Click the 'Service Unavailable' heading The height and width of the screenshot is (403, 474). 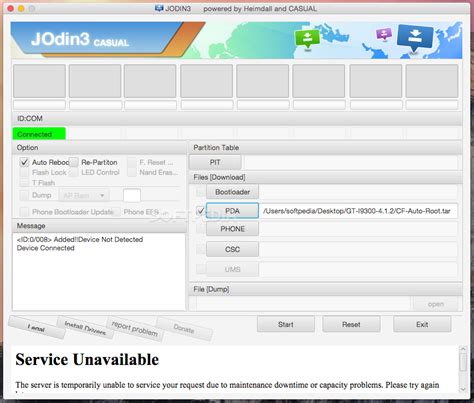87,360
